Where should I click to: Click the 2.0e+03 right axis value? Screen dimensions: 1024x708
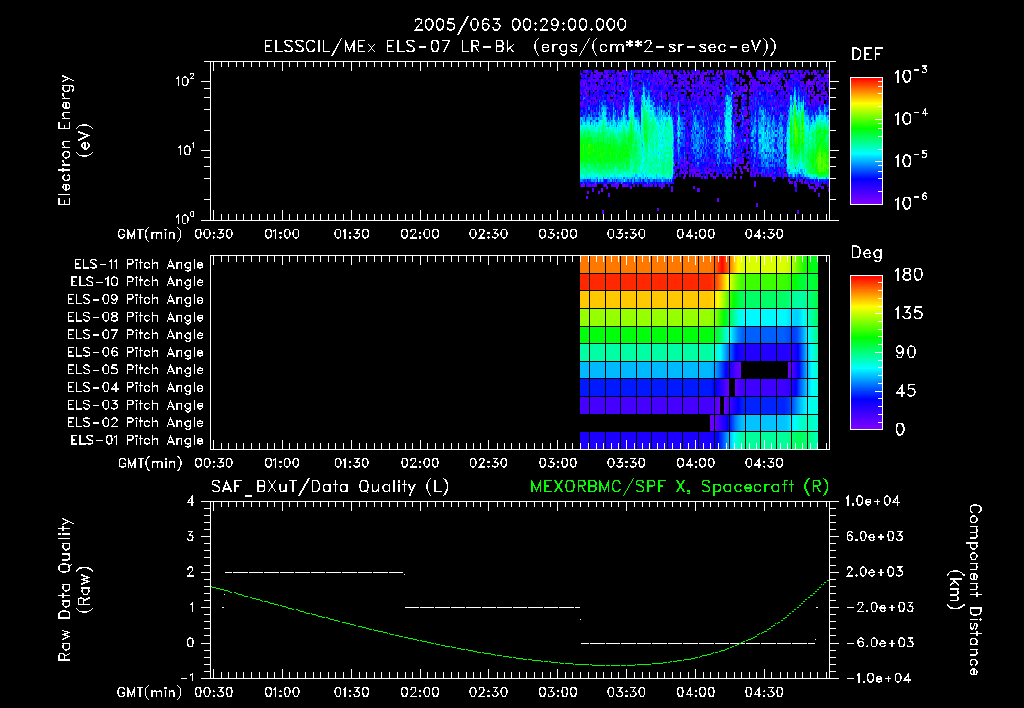[x=874, y=571]
